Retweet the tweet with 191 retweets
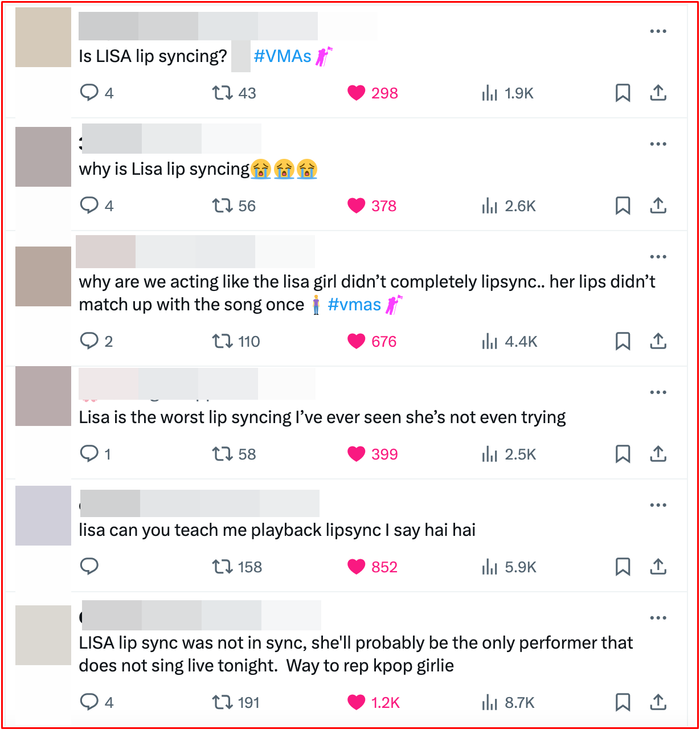The width and height of the screenshot is (700, 730). [223, 703]
